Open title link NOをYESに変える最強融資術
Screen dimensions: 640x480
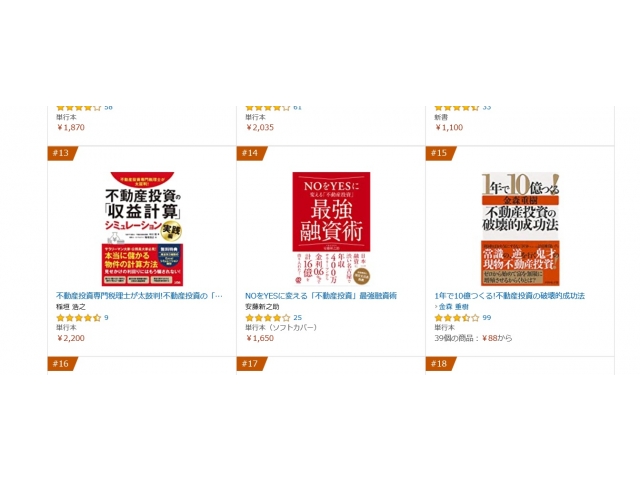click(321, 296)
